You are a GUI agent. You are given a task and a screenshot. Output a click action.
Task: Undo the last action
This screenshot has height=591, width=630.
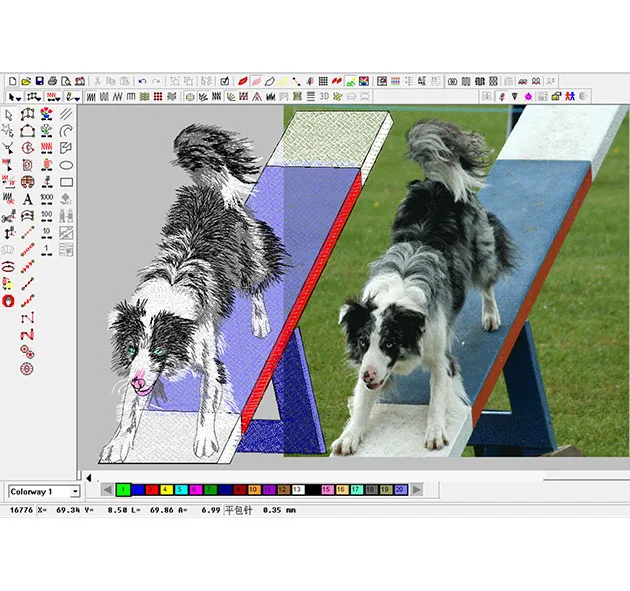coord(143,80)
